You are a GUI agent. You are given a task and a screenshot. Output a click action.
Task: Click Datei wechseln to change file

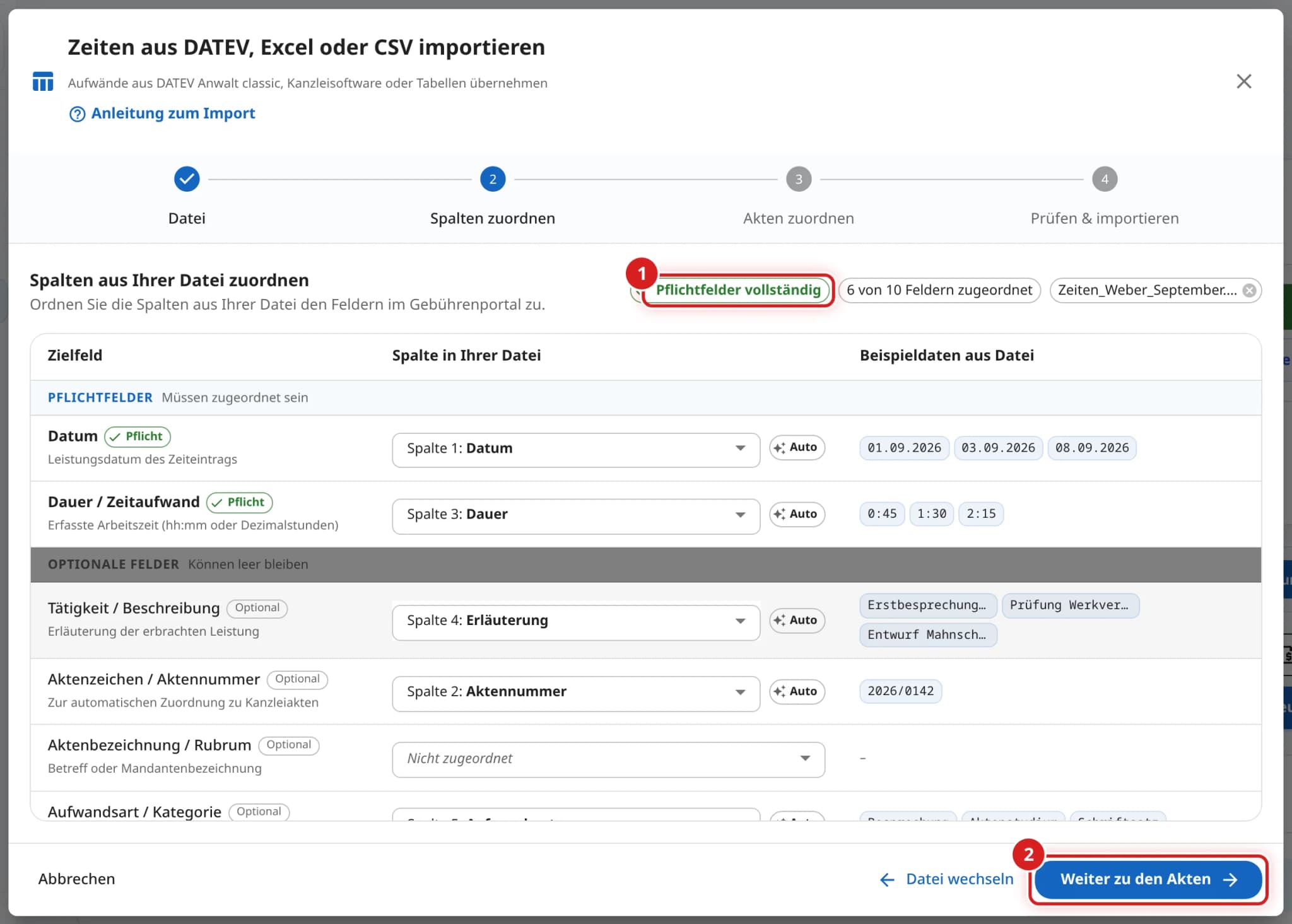946,880
